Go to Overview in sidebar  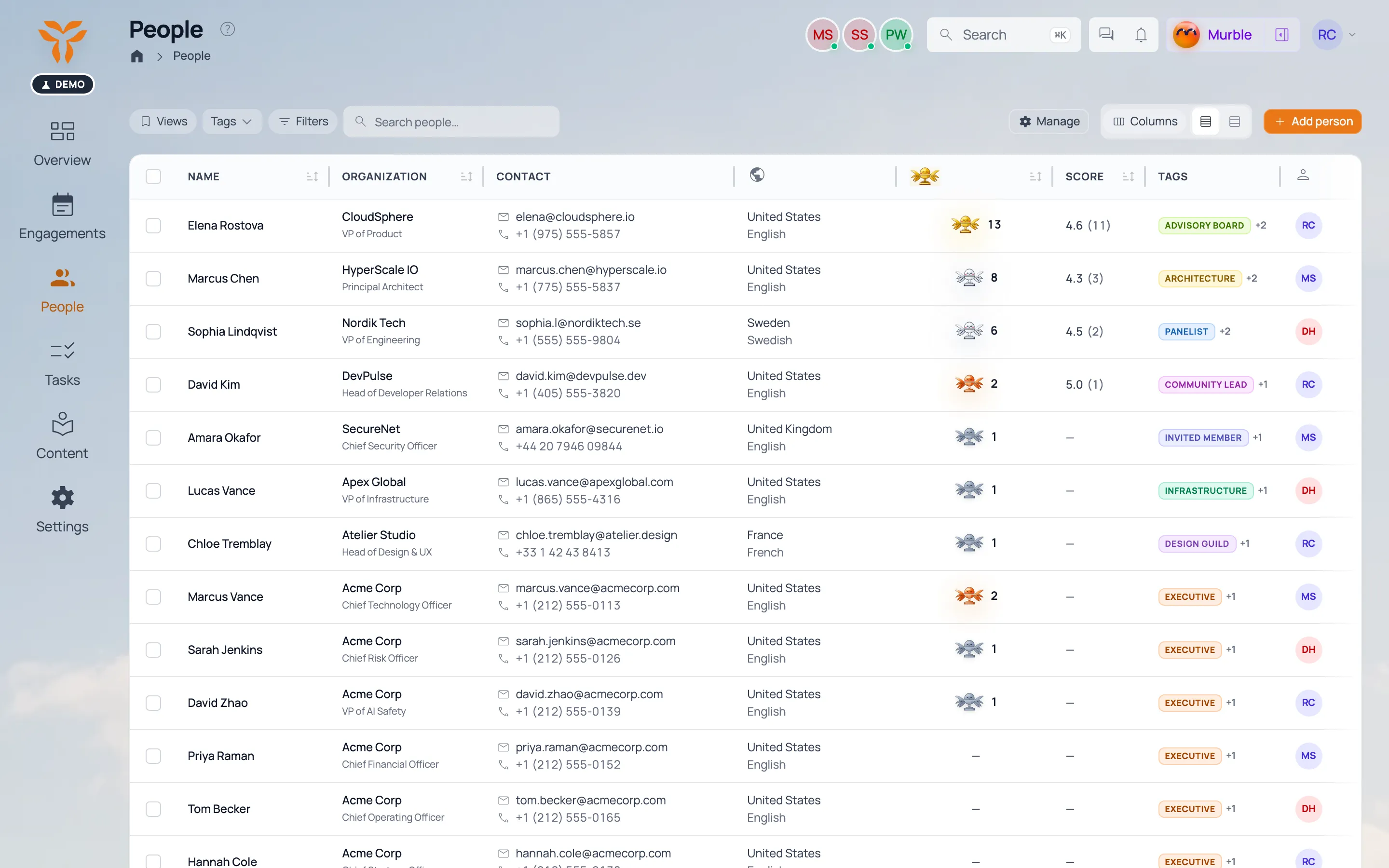pos(62,144)
